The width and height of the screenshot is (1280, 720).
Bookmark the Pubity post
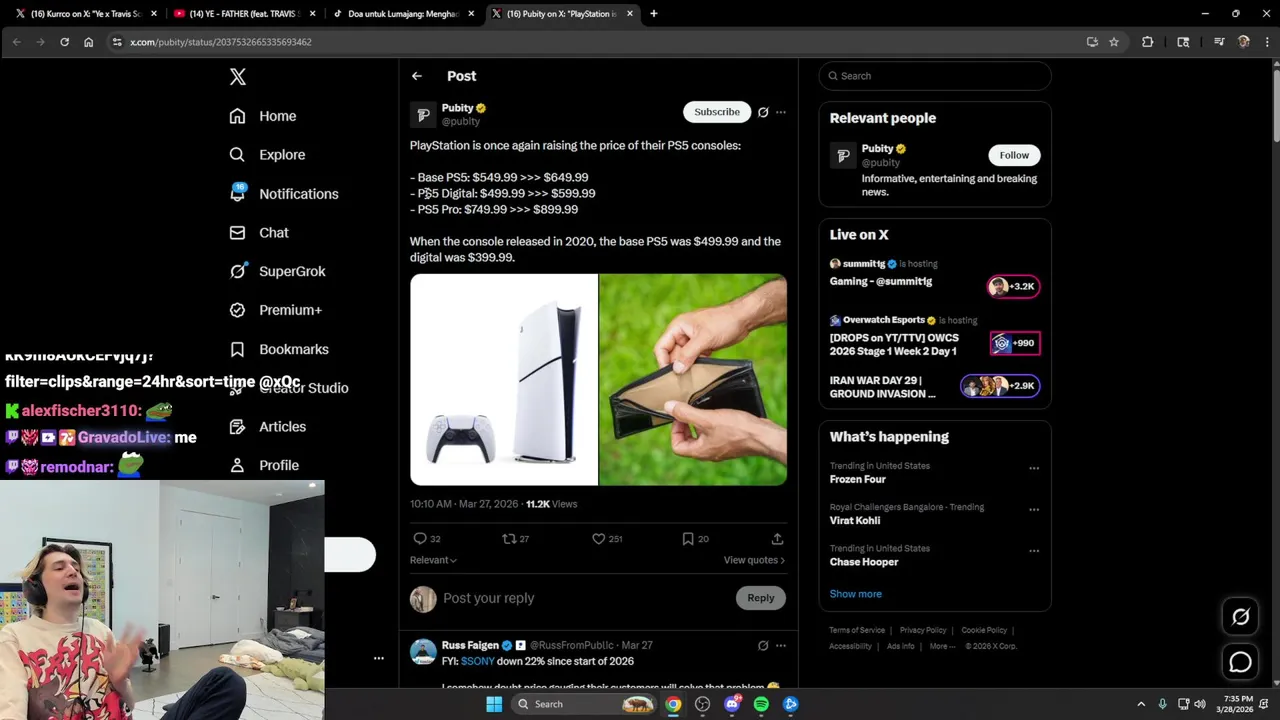pos(695,539)
